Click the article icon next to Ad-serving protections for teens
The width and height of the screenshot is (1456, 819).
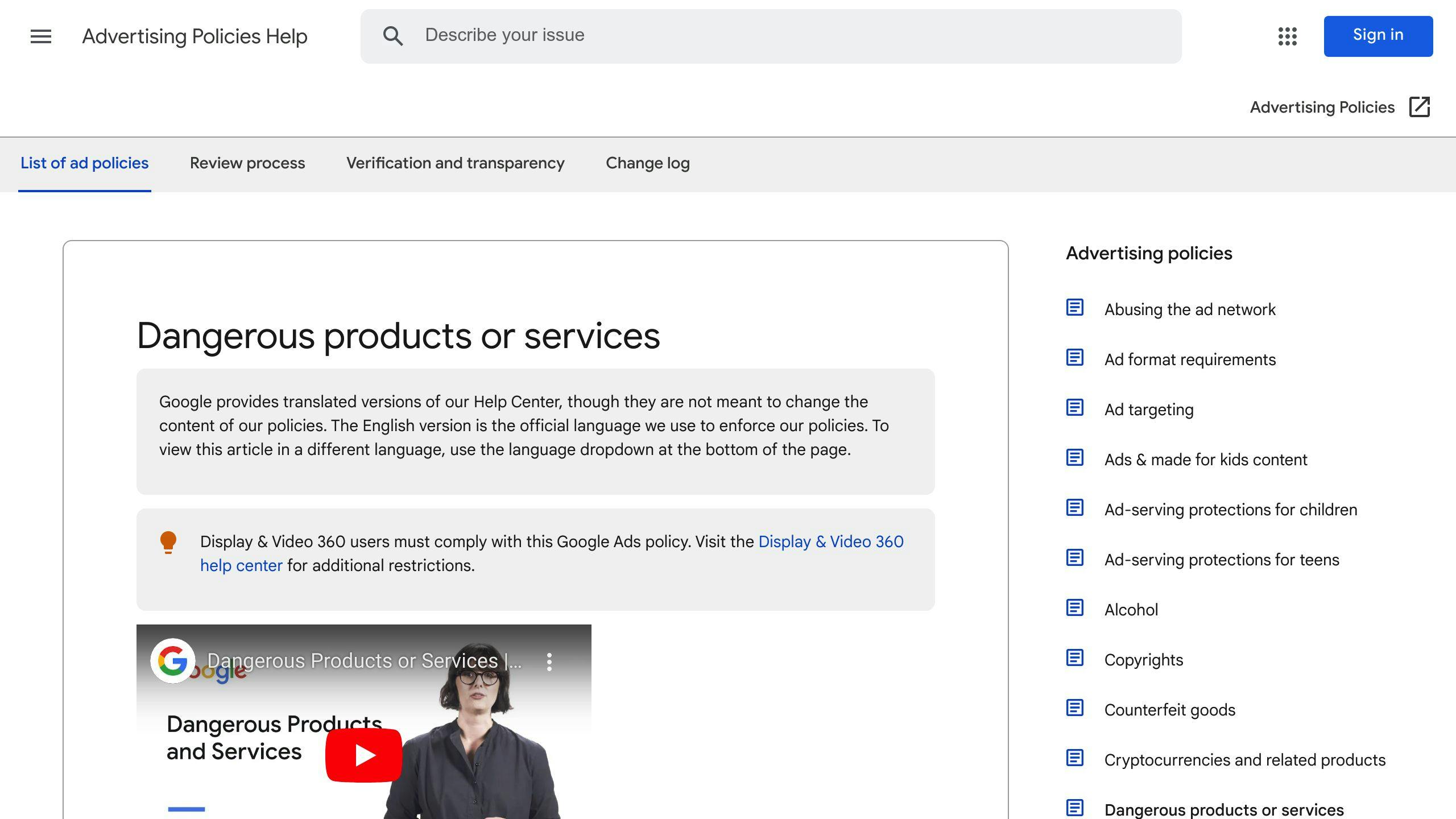coord(1074,558)
